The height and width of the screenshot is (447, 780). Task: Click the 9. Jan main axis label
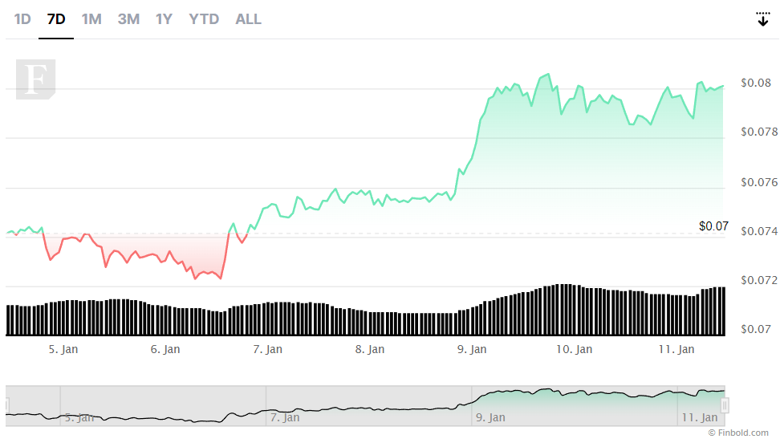[472, 349]
